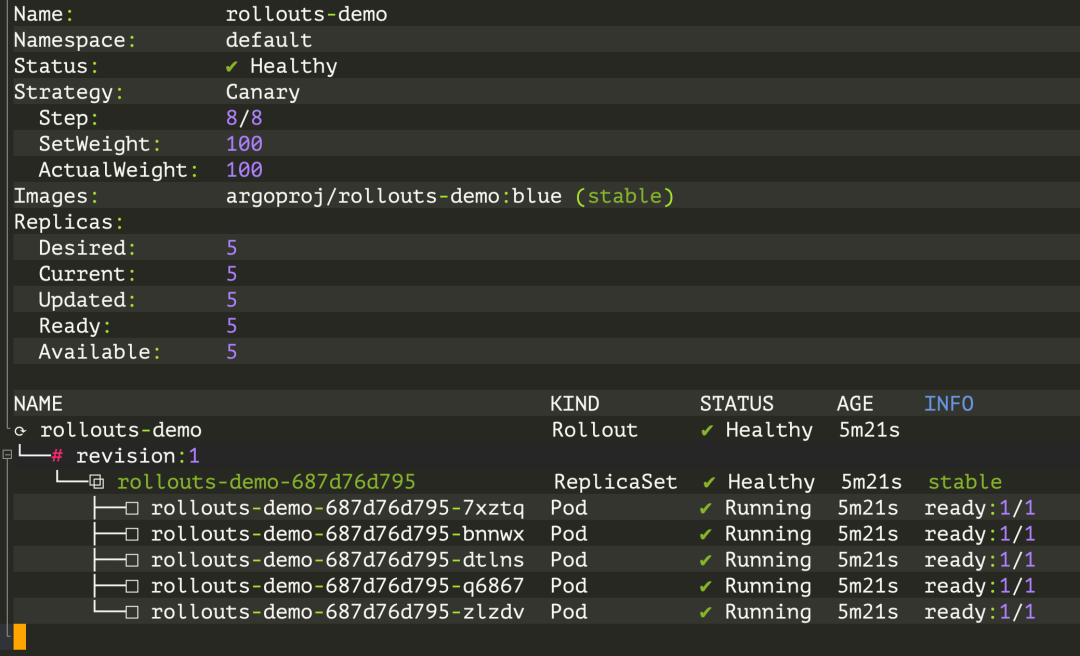
Task: Select the pod name rollouts-demo-687d76d795-7xztq
Action: [x=338, y=509]
